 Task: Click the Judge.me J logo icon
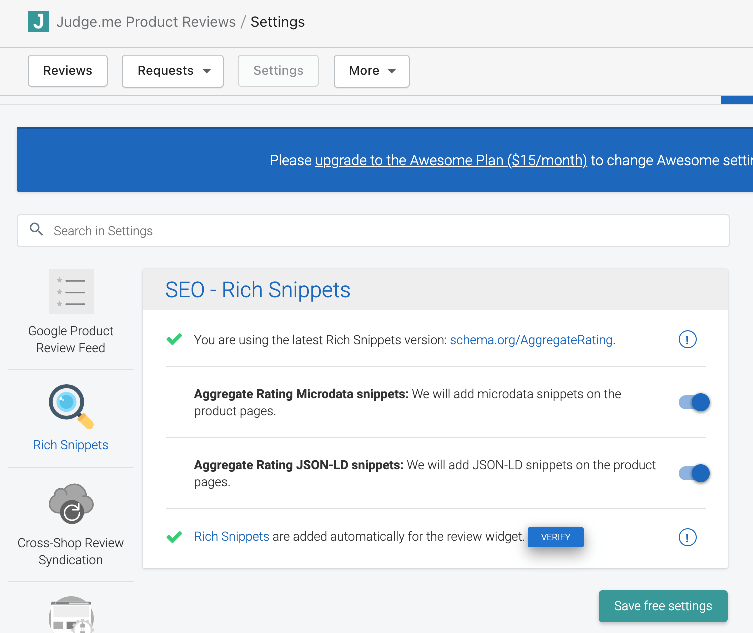[38, 22]
